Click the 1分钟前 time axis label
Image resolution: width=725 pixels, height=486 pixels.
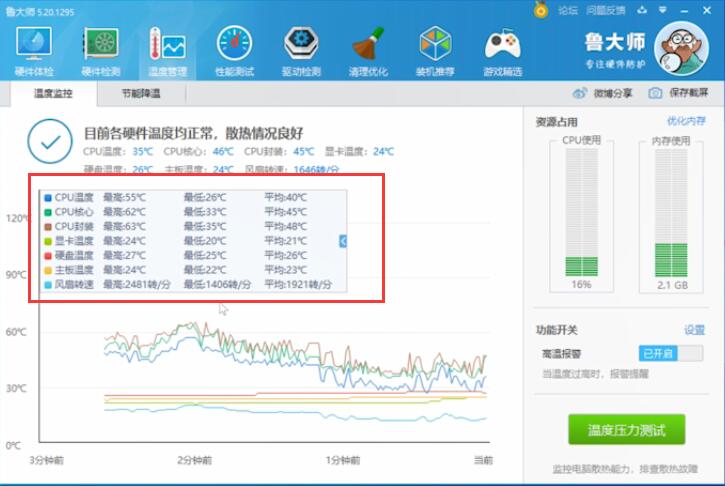(343, 461)
